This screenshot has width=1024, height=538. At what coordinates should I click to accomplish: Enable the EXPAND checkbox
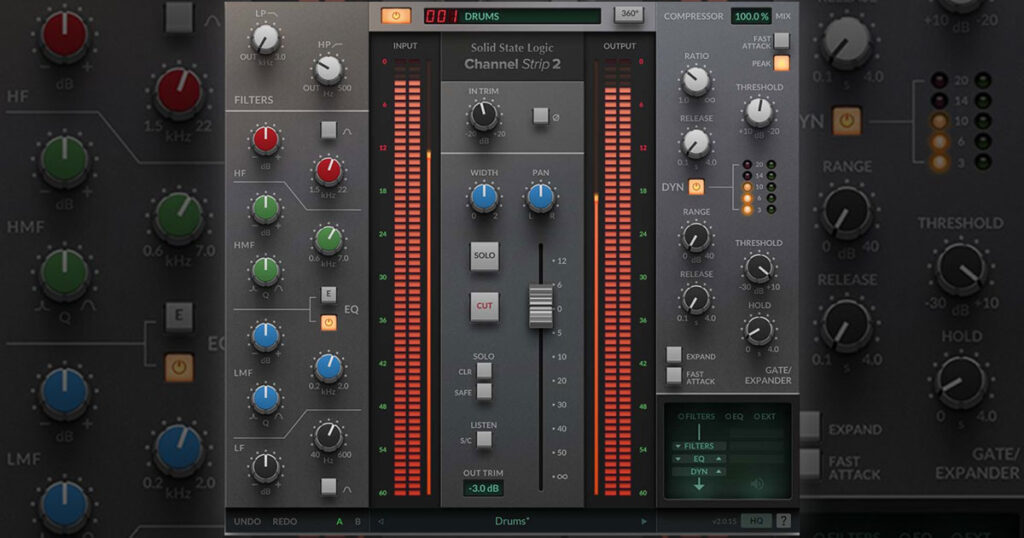tap(674, 355)
